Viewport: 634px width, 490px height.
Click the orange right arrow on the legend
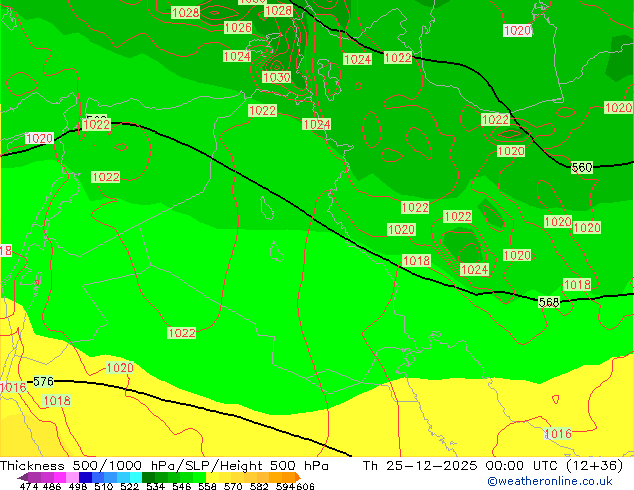[298, 477]
